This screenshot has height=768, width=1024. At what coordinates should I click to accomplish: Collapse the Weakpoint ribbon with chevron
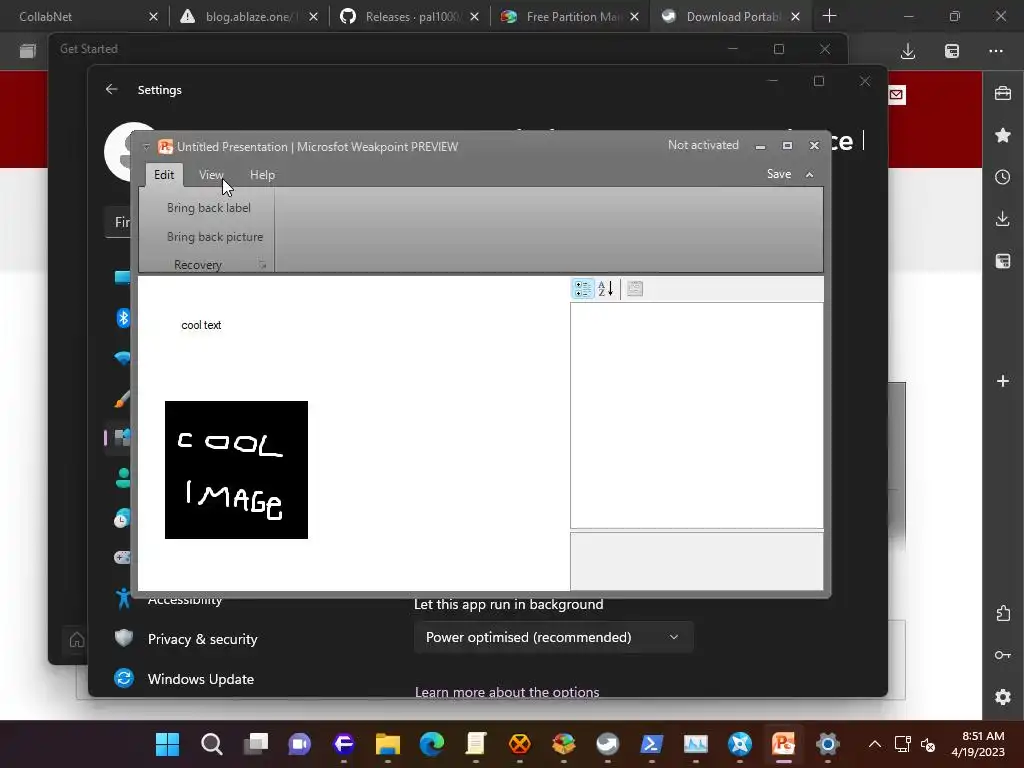[810, 174]
